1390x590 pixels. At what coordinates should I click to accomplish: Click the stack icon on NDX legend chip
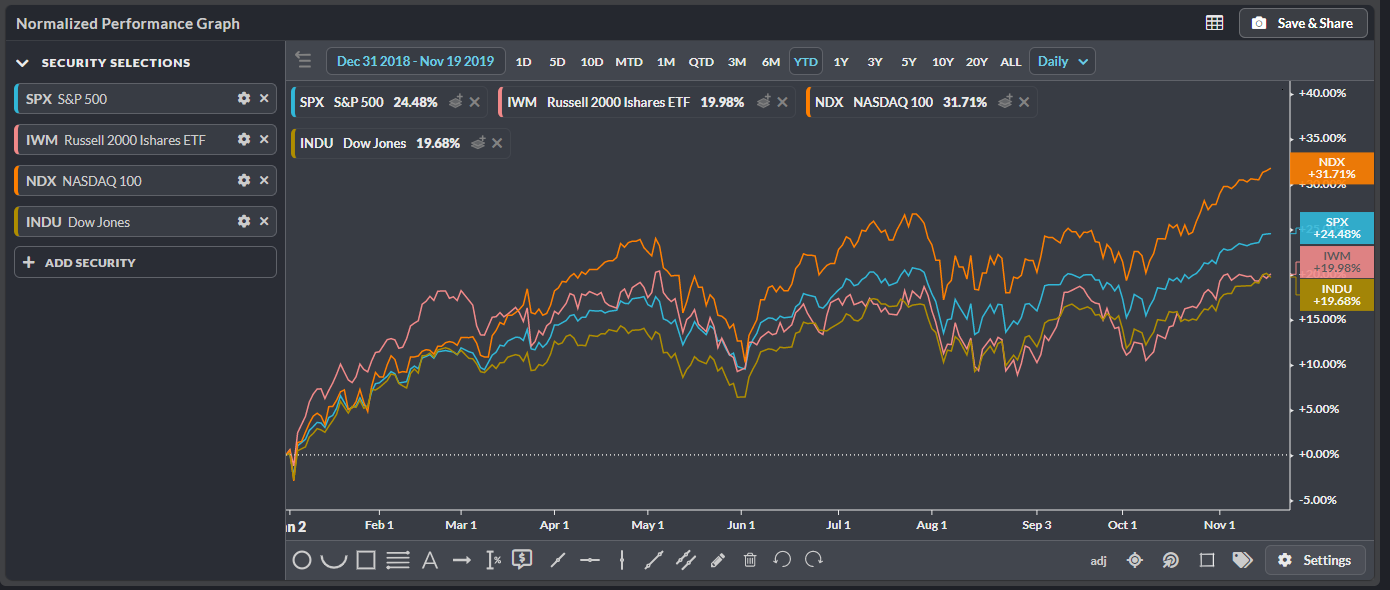1007,101
